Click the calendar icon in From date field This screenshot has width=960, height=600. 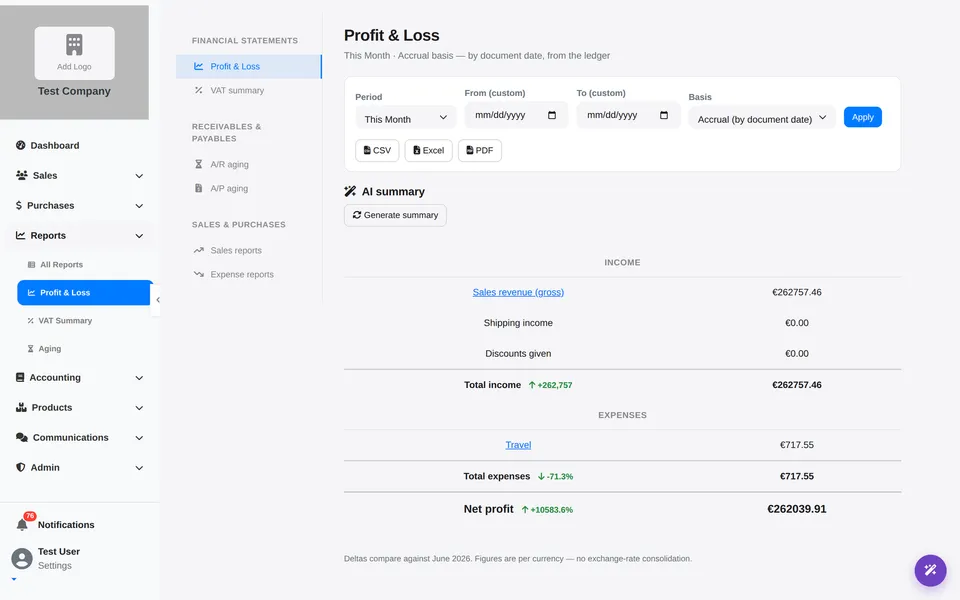click(552, 115)
